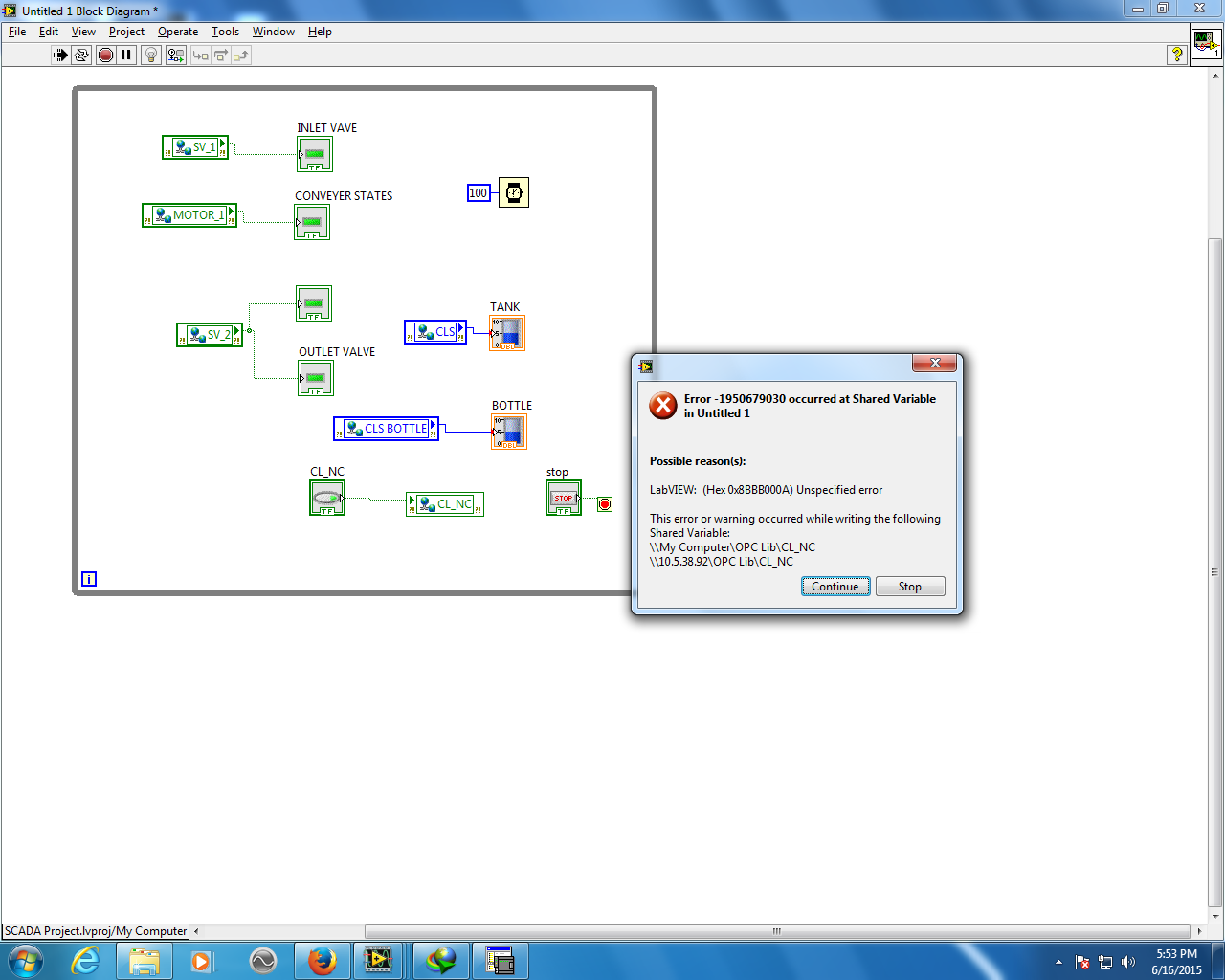Select the CLS BOTTLE shared variable node

pos(387,429)
